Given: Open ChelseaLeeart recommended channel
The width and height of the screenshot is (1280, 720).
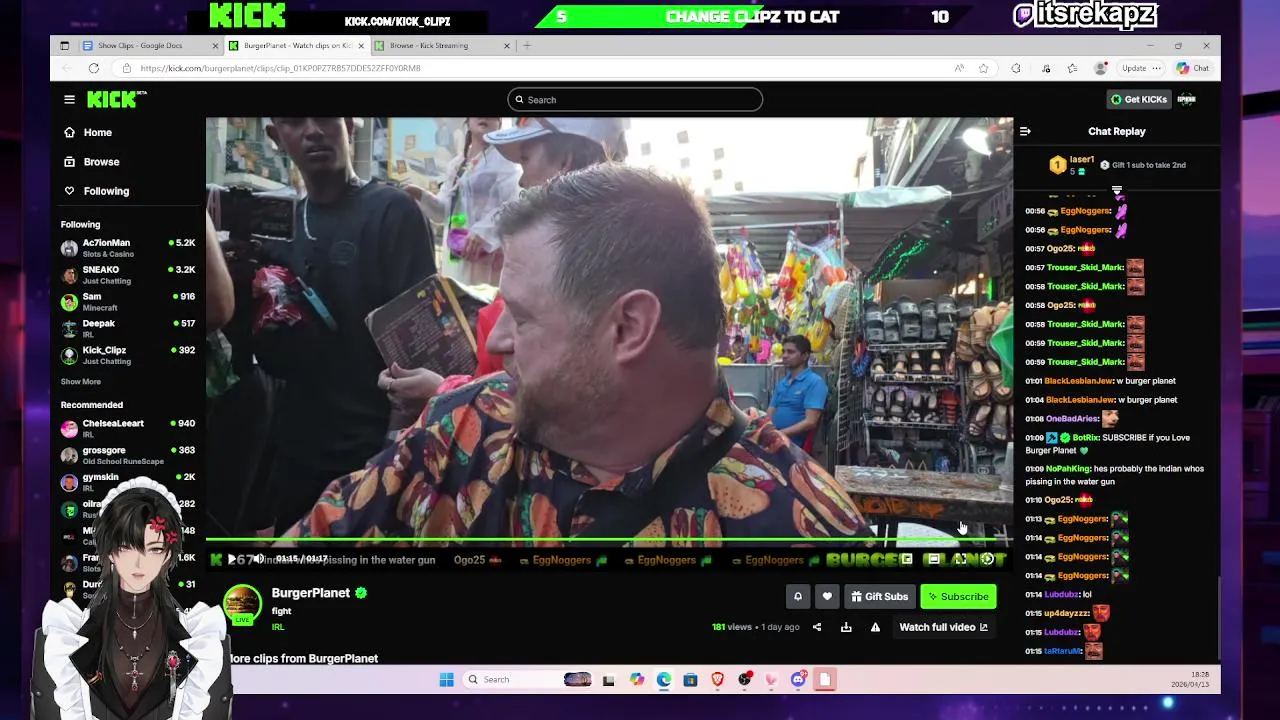Looking at the screenshot, I should tap(127, 428).
